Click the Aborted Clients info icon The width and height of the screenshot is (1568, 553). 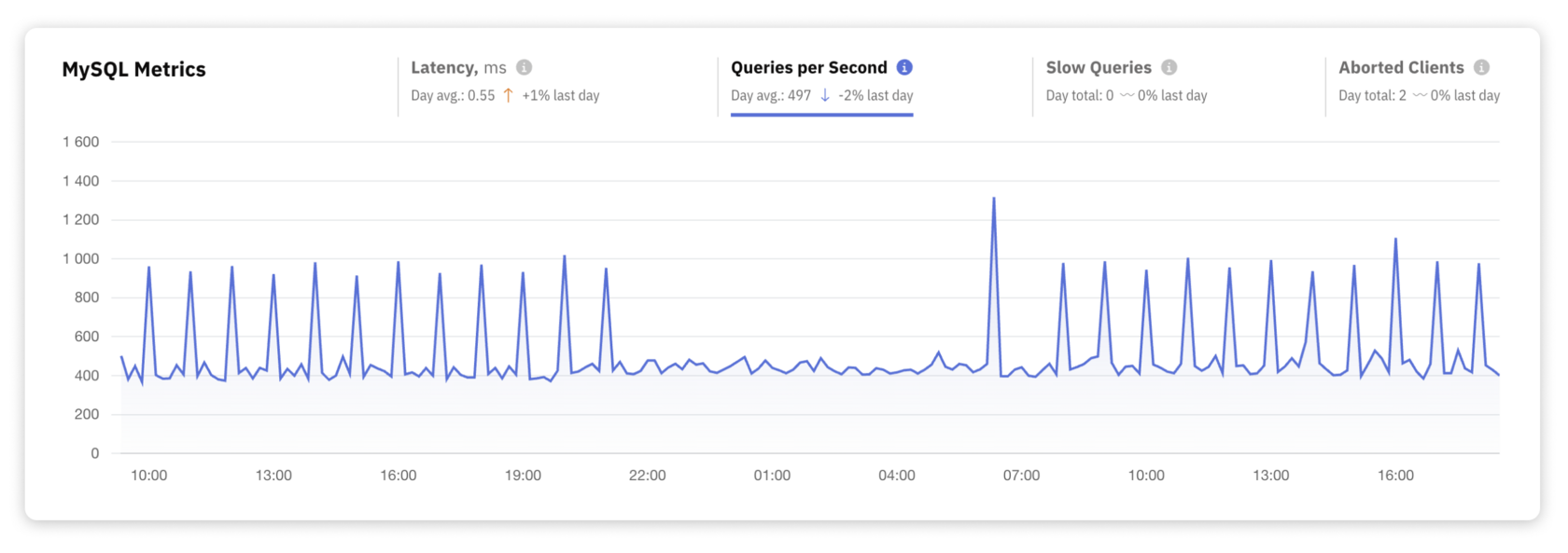tap(1482, 67)
